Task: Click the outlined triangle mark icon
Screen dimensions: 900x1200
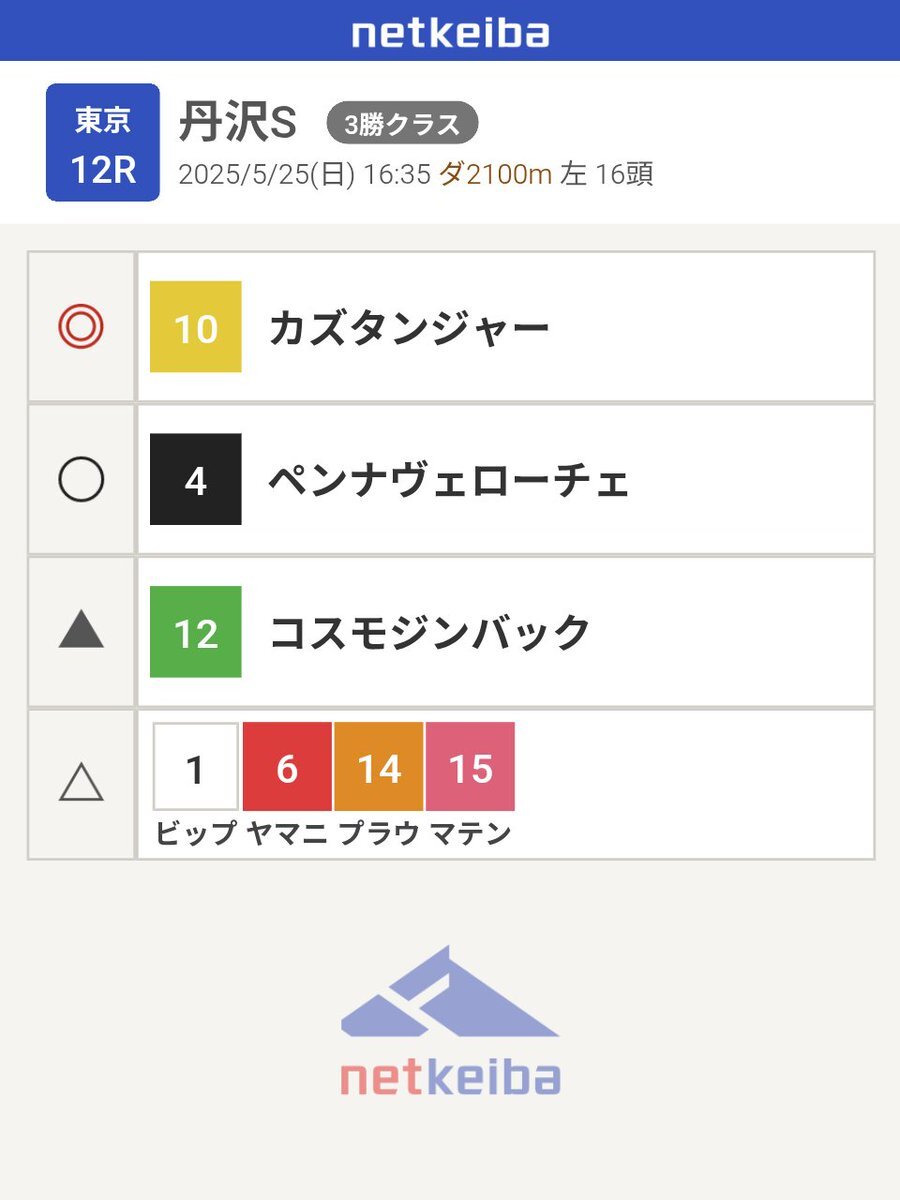Action: click(81, 780)
